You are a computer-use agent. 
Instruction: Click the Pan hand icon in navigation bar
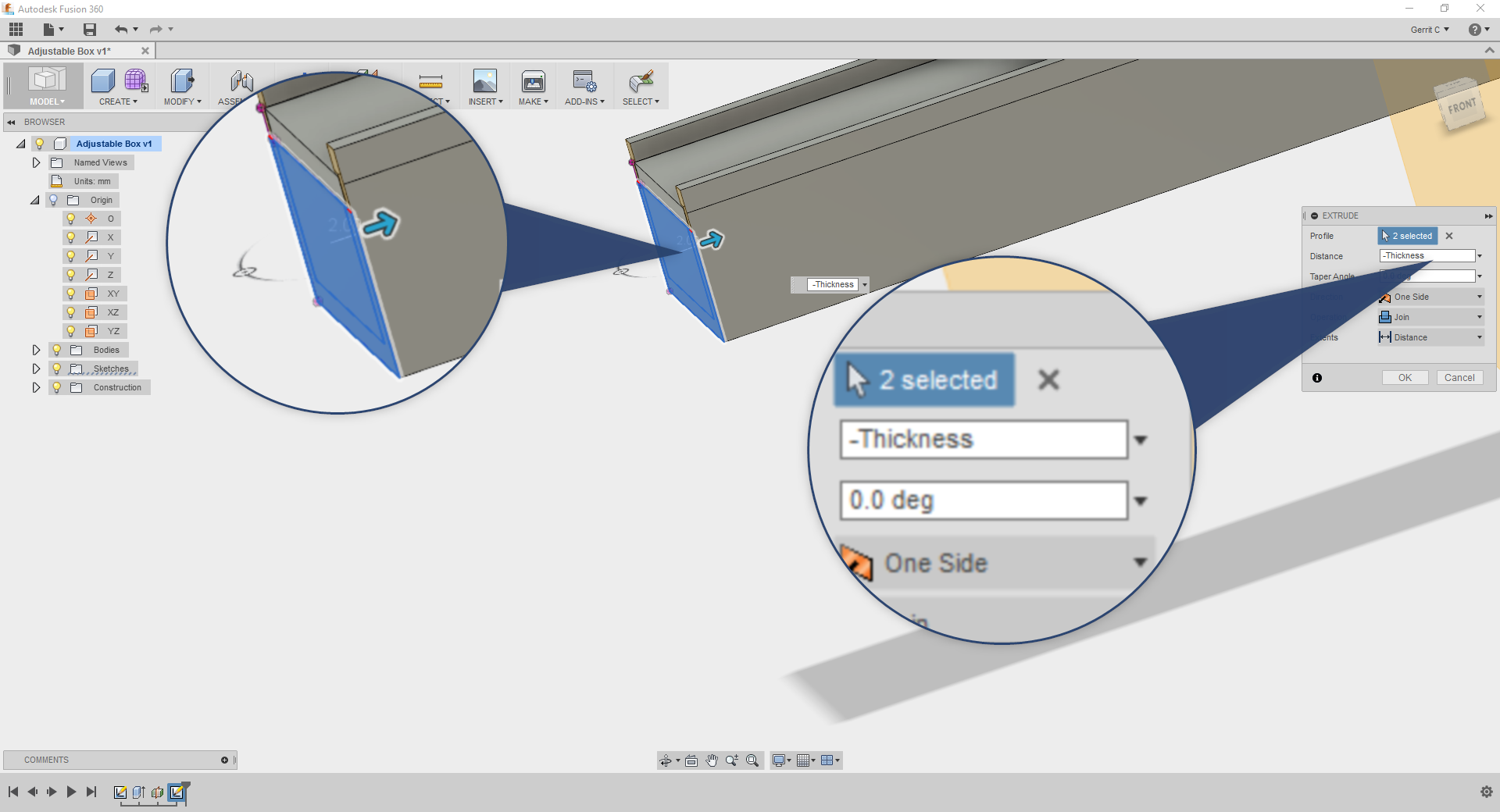[712, 760]
